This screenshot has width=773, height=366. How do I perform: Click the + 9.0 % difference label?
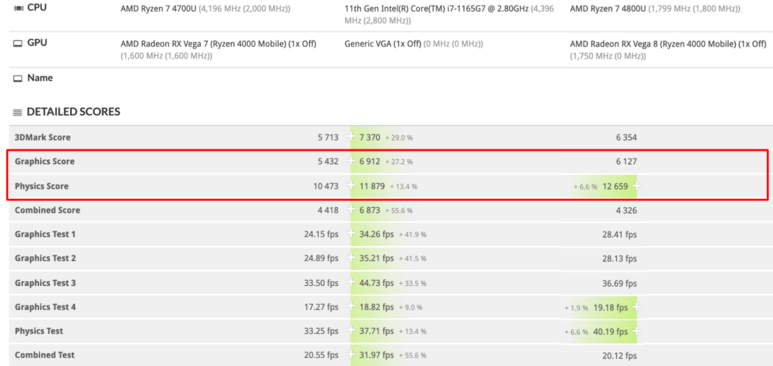pyautogui.click(x=411, y=307)
